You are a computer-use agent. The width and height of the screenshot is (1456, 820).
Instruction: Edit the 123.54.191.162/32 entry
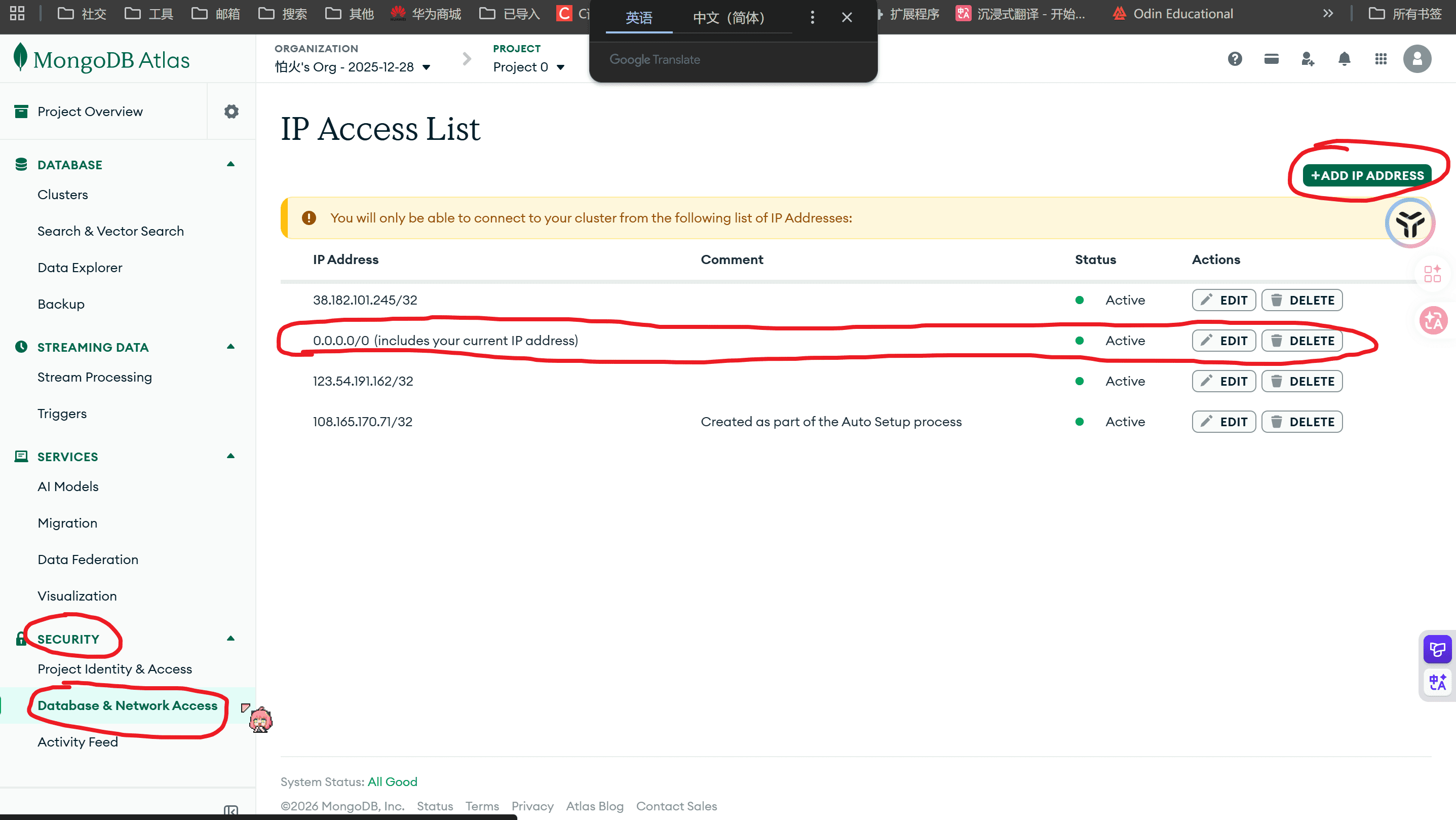[1223, 381]
